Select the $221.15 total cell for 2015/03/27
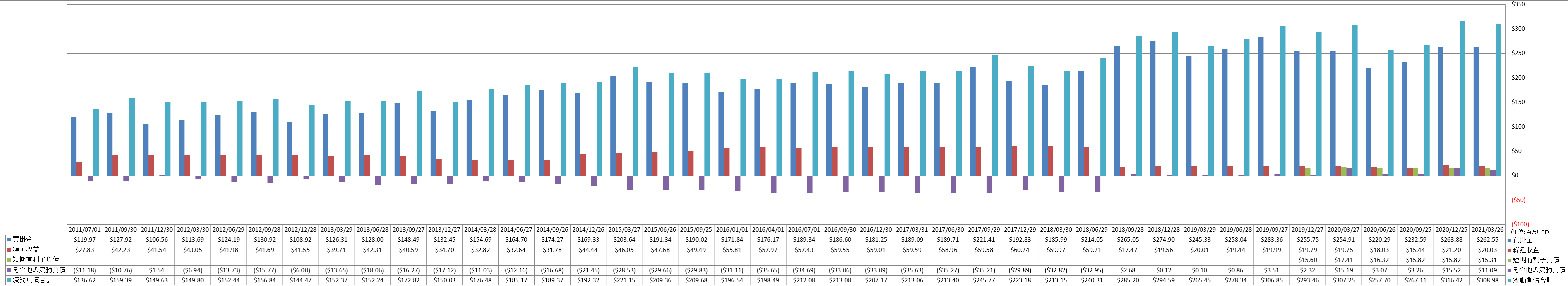 625,281
